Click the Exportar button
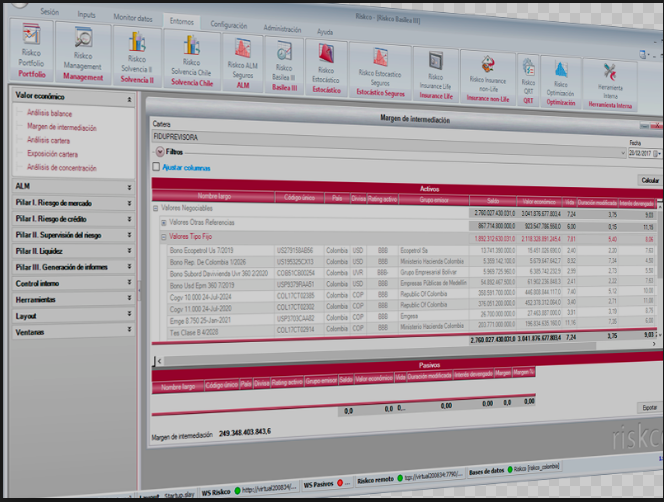Screen dimensions: 664x502 tap(650, 408)
